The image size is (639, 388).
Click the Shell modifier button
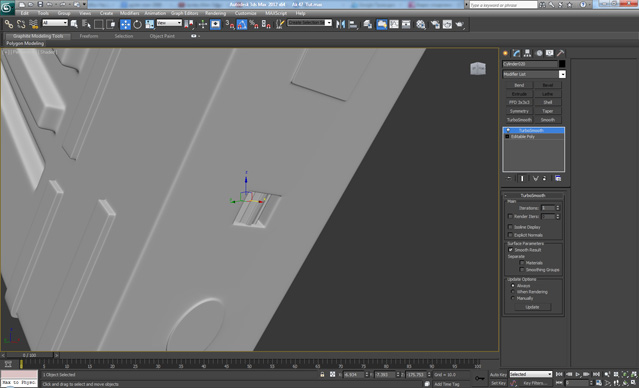click(x=548, y=102)
